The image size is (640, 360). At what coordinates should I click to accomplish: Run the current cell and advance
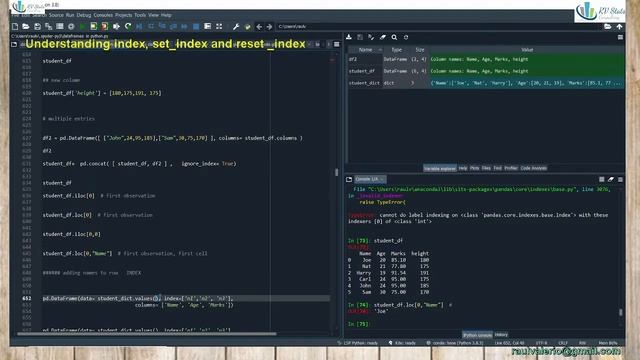tap(105, 27)
